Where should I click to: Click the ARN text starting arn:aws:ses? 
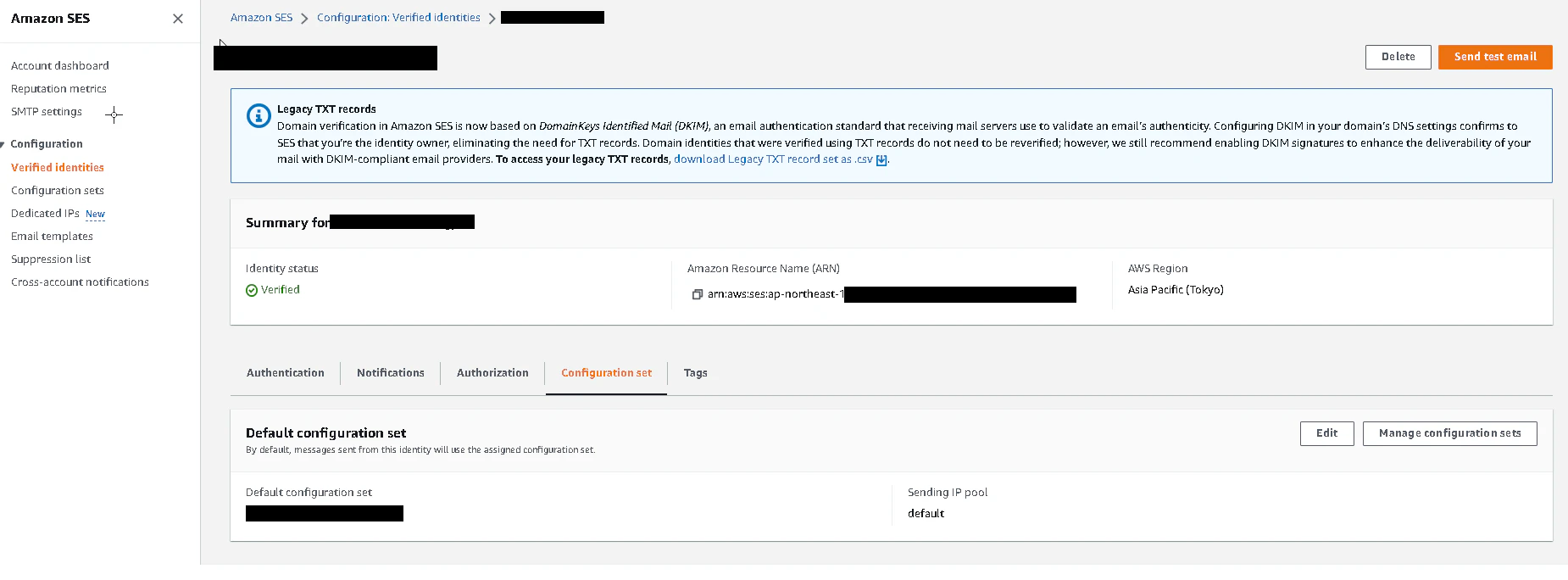(776, 294)
